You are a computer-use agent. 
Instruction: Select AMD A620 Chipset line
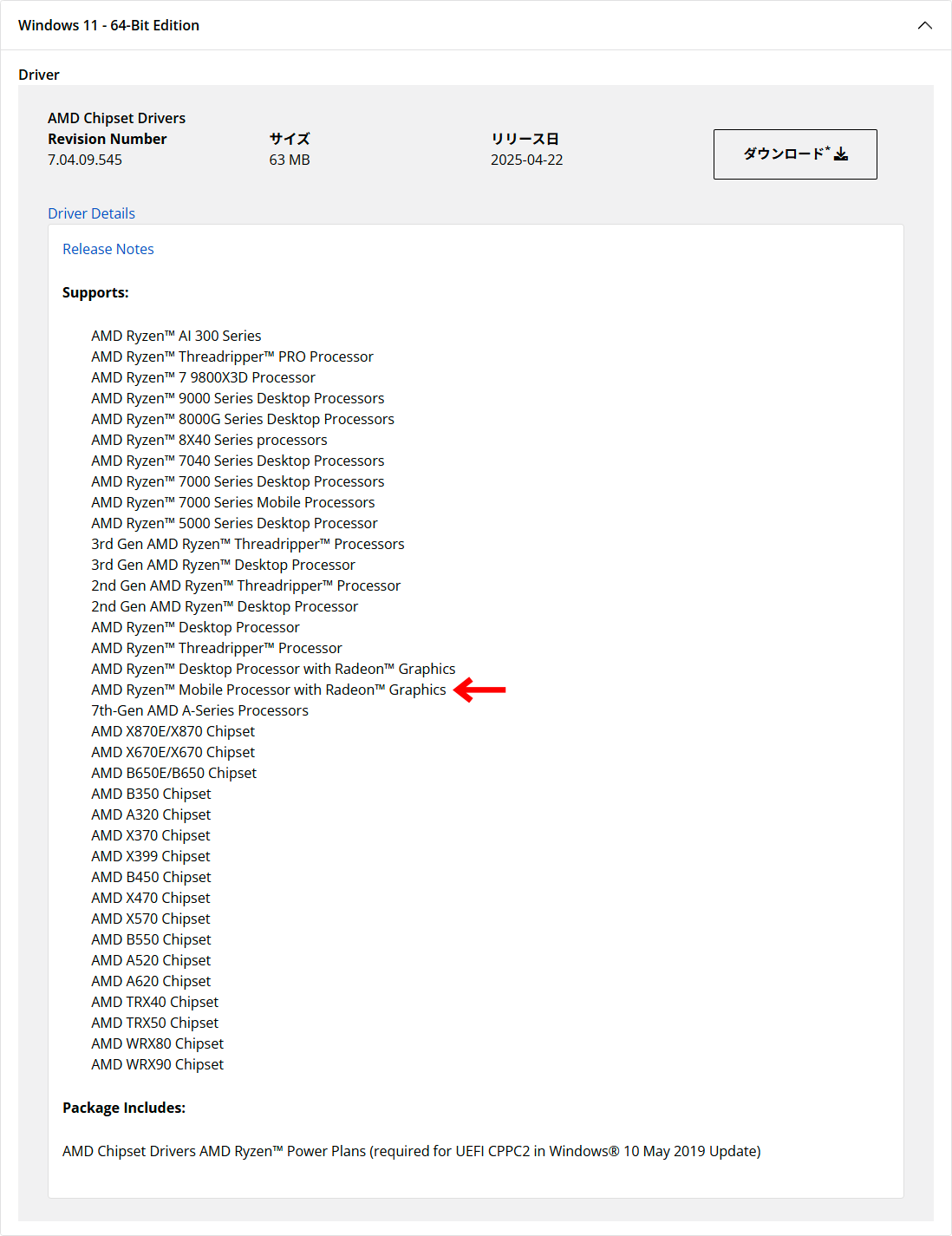[x=151, y=981]
